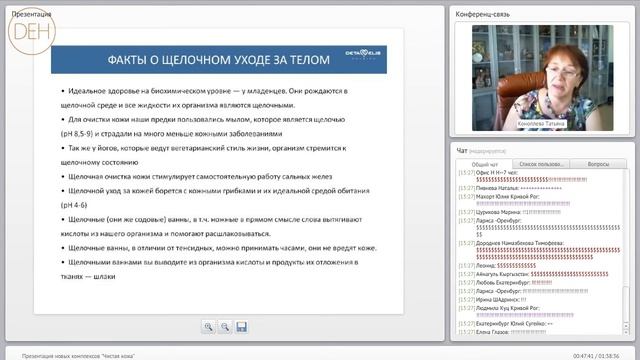This screenshot has height=360, width=640.
Task: Click the chat scrollbar thumb
Action: click(627, 304)
